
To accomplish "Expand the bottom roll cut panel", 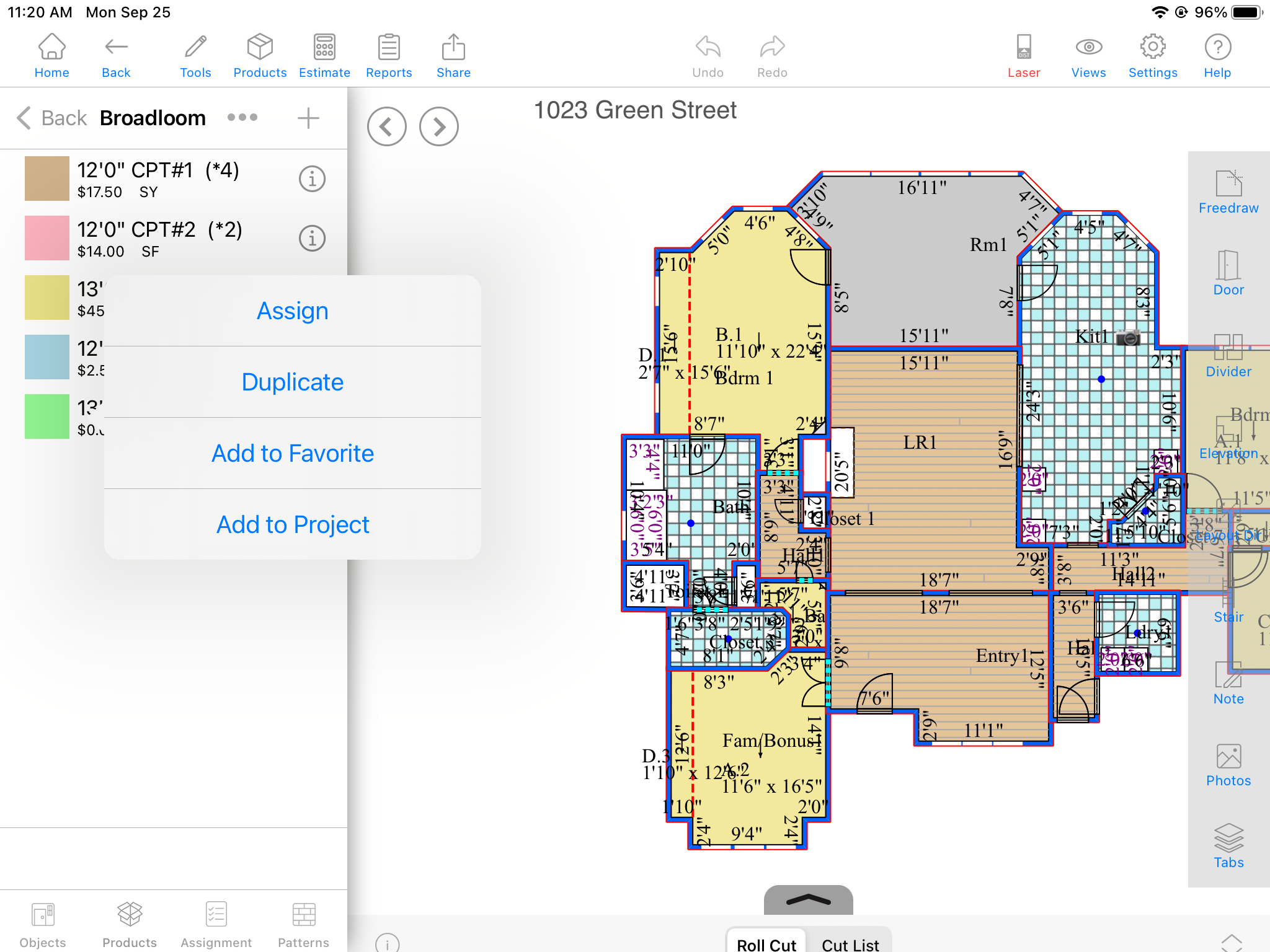I will pyautogui.click(x=808, y=900).
